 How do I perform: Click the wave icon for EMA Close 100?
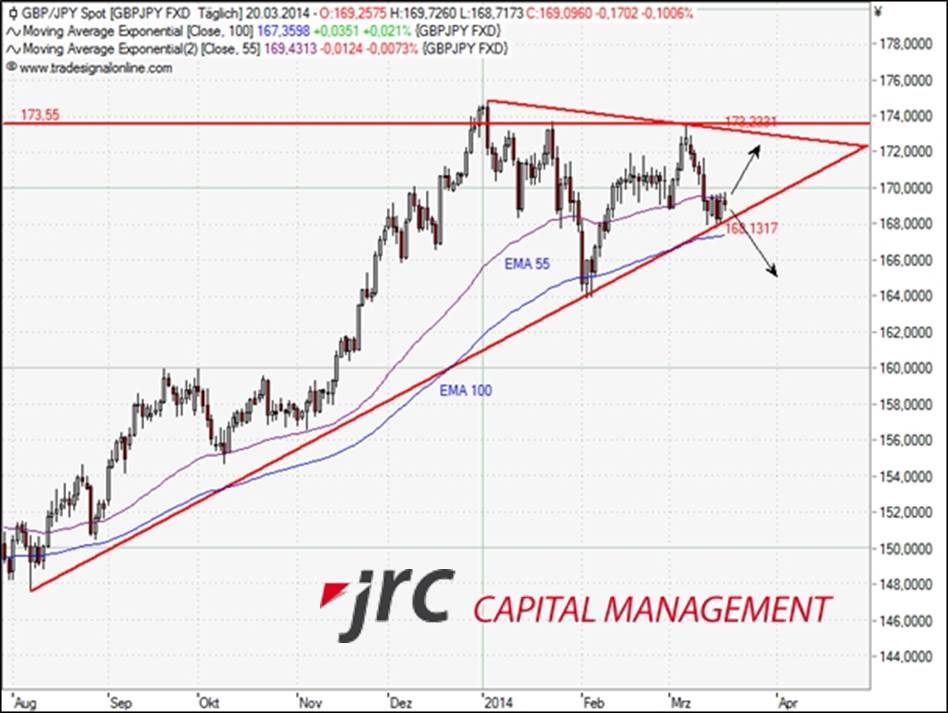12,32
